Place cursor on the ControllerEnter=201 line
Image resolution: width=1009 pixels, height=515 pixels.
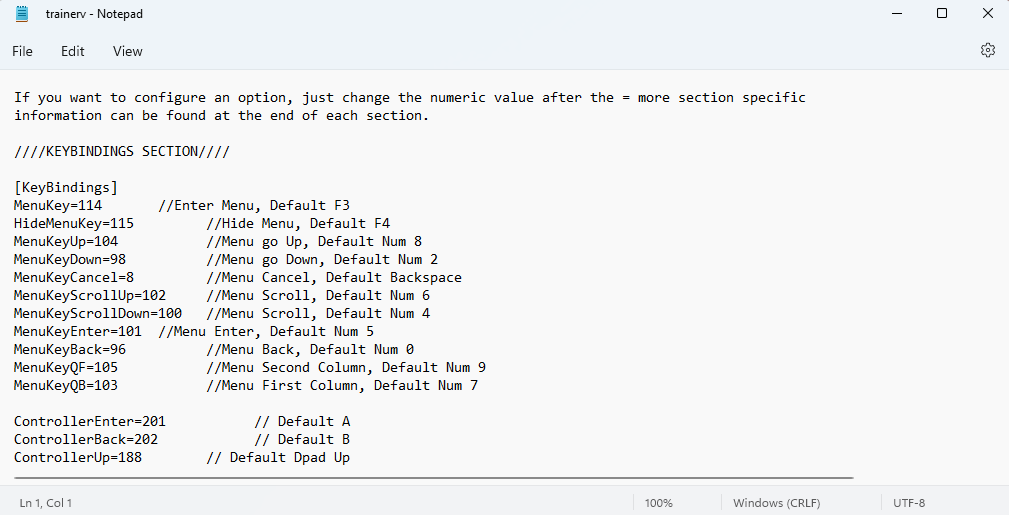90,421
